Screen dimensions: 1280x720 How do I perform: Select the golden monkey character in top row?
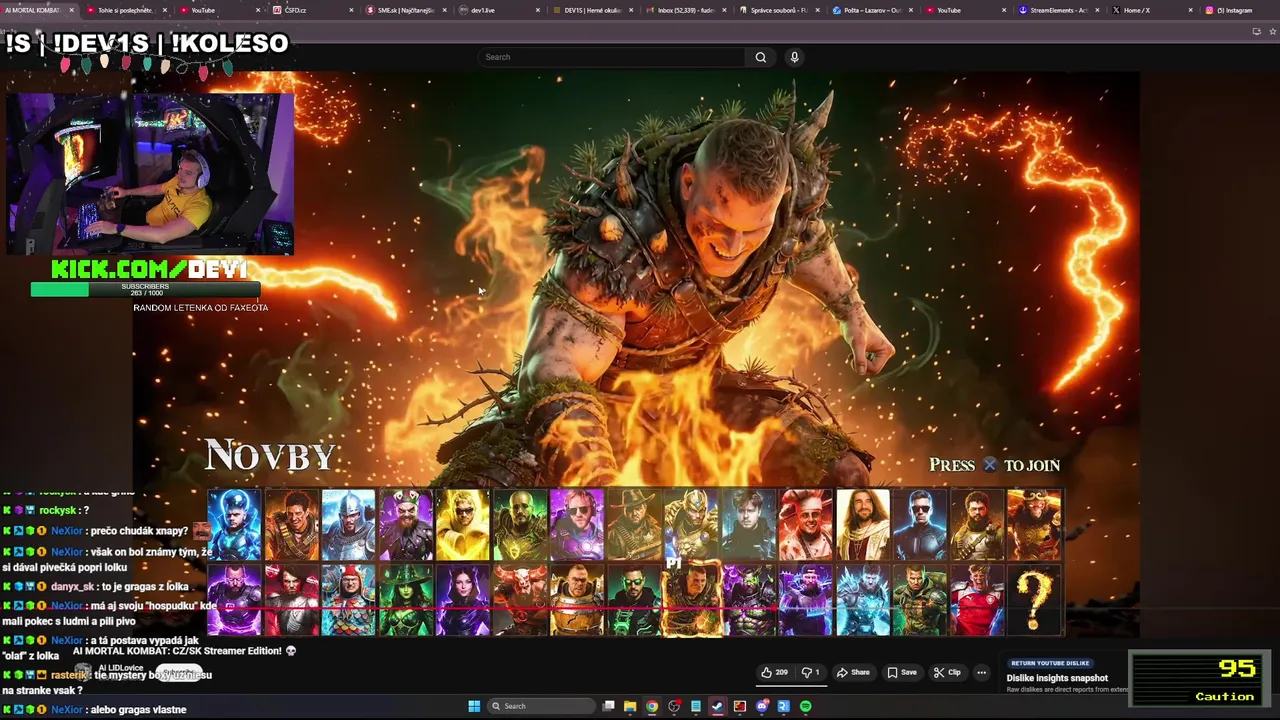click(x=1034, y=524)
